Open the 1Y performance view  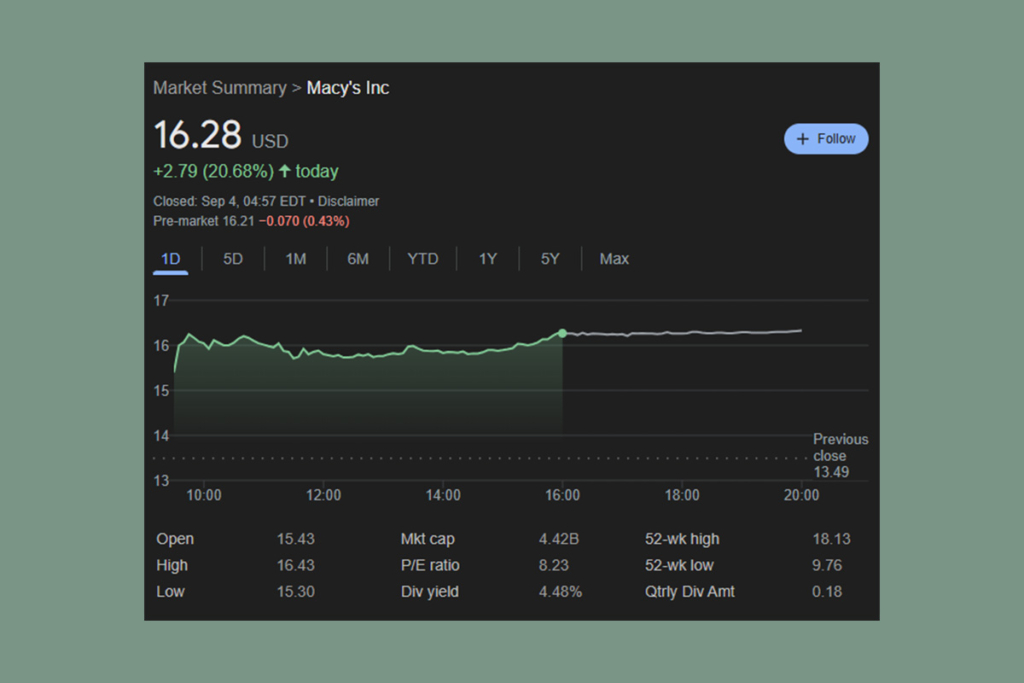click(x=488, y=258)
